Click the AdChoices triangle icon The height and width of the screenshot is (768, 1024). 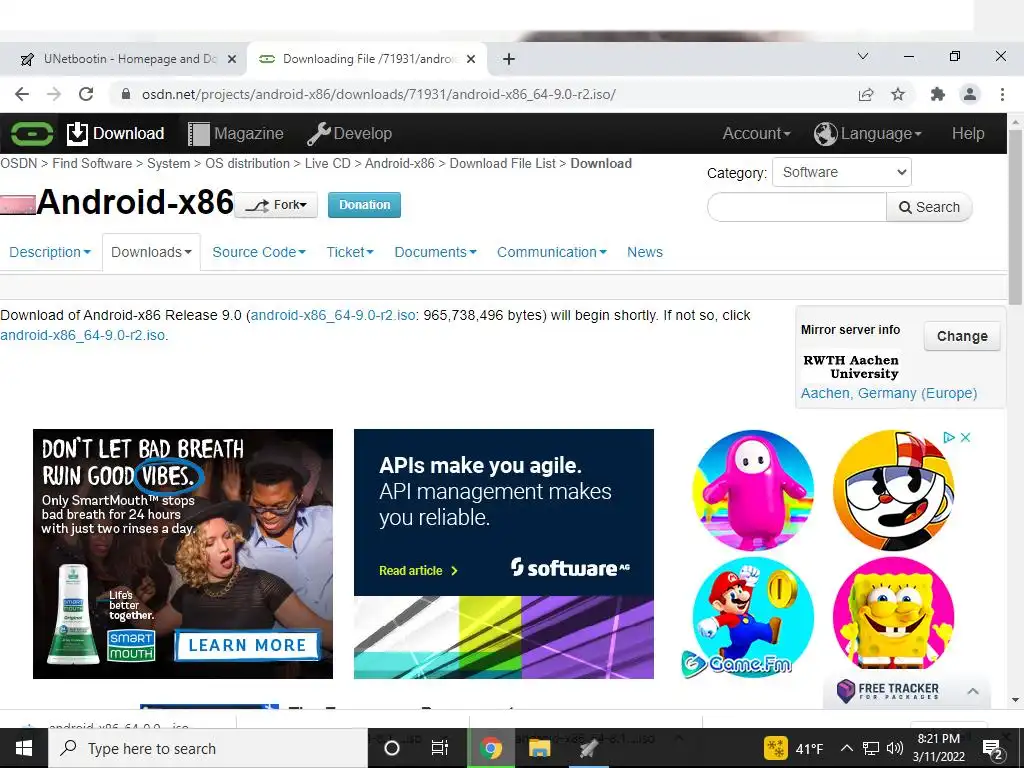pos(949,438)
